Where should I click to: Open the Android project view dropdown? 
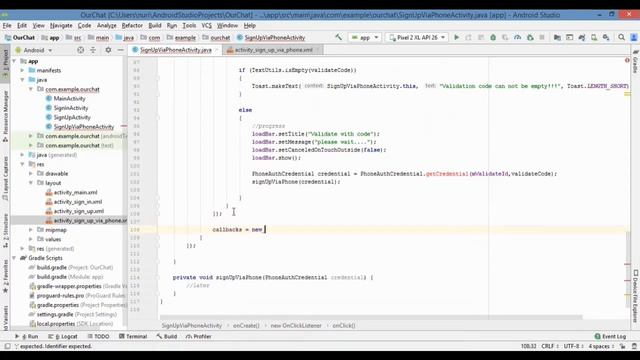click(x=34, y=50)
